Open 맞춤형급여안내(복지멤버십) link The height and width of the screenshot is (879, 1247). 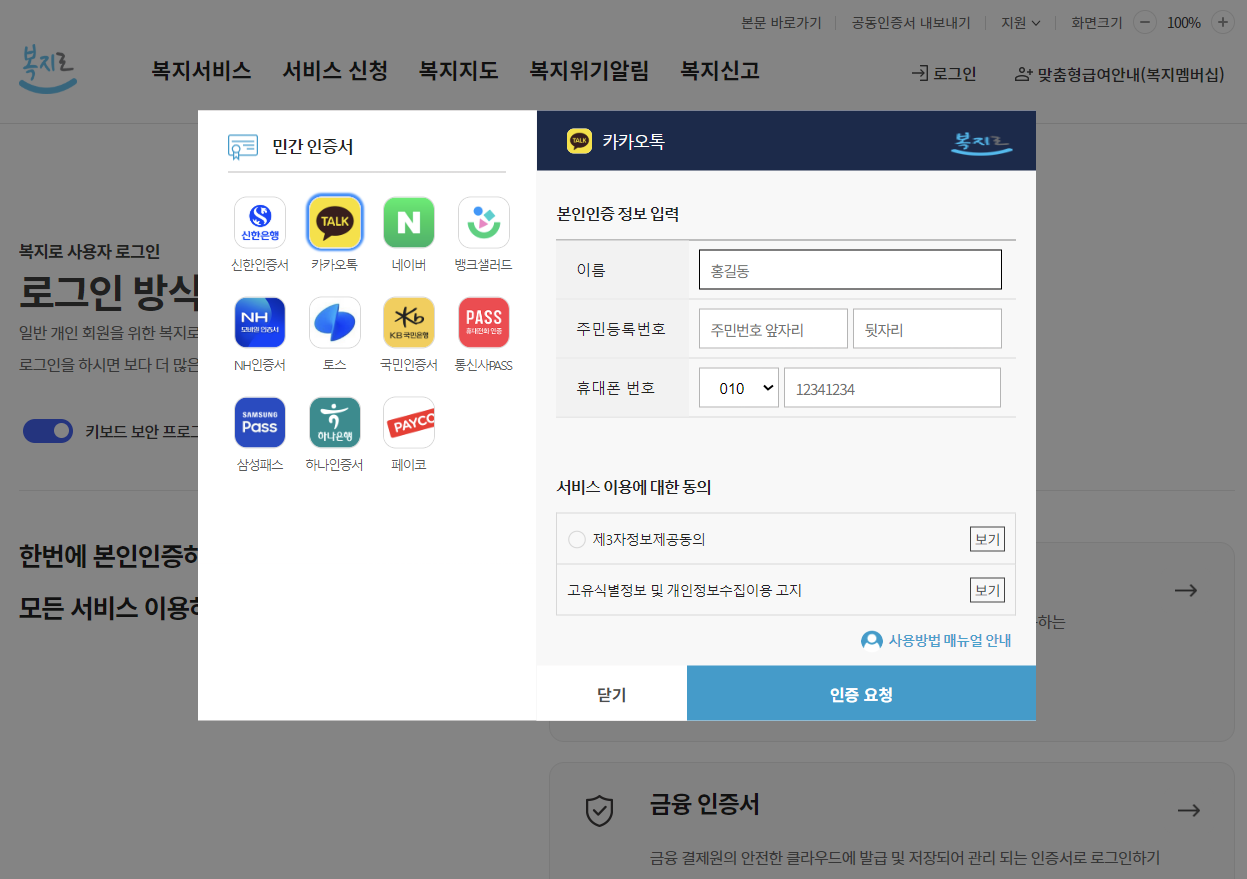[1119, 74]
